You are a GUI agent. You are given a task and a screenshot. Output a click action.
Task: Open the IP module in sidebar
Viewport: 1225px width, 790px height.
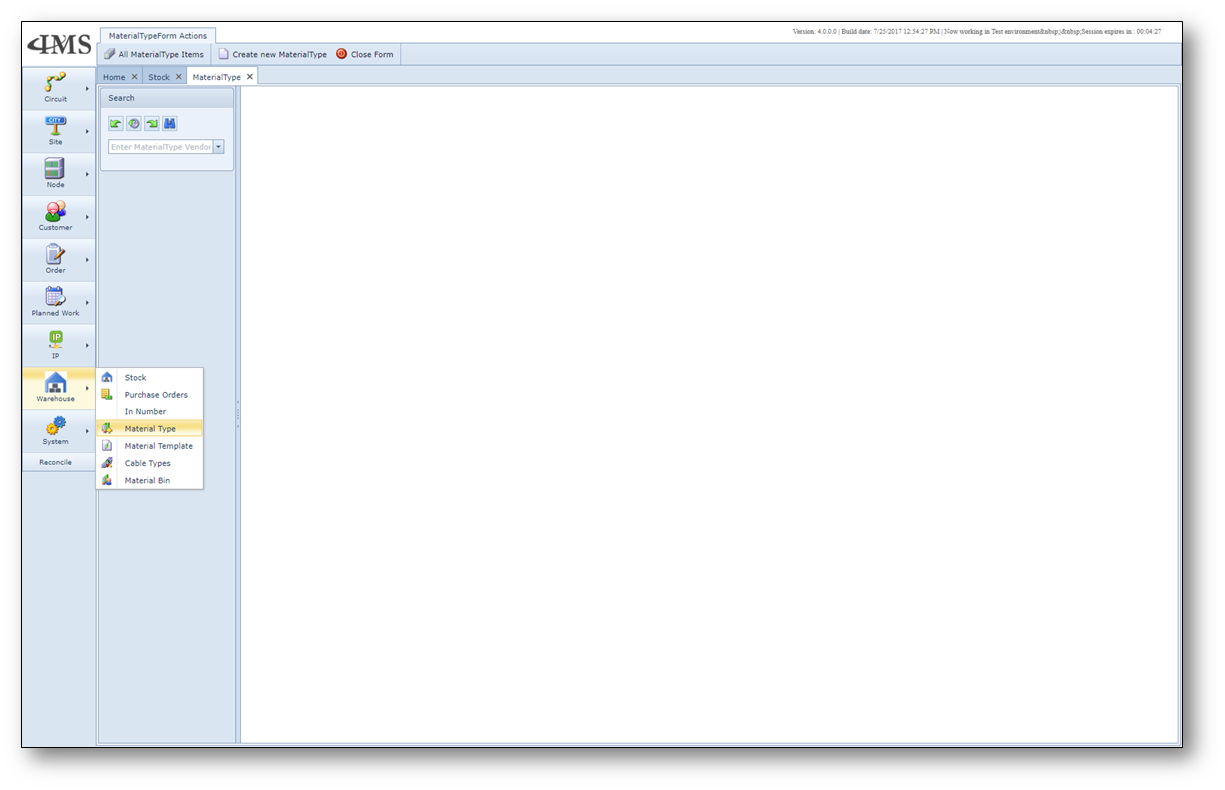coord(56,345)
